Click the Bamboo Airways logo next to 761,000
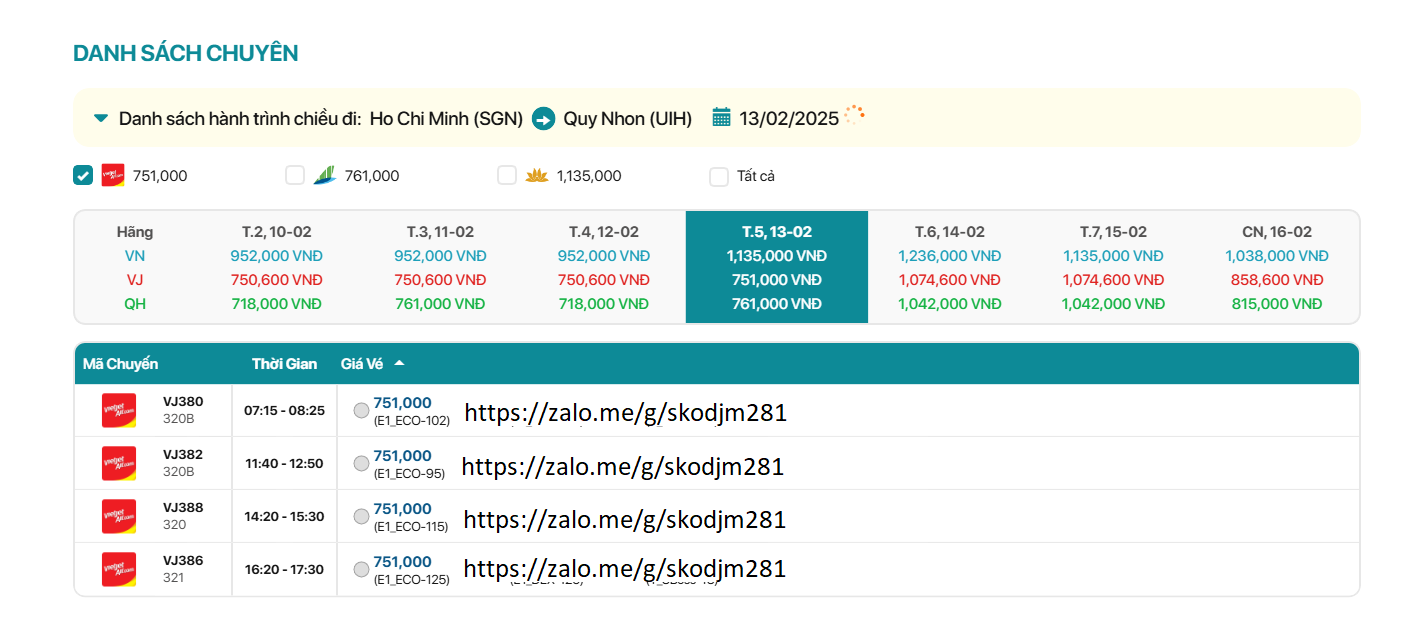 (x=324, y=175)
